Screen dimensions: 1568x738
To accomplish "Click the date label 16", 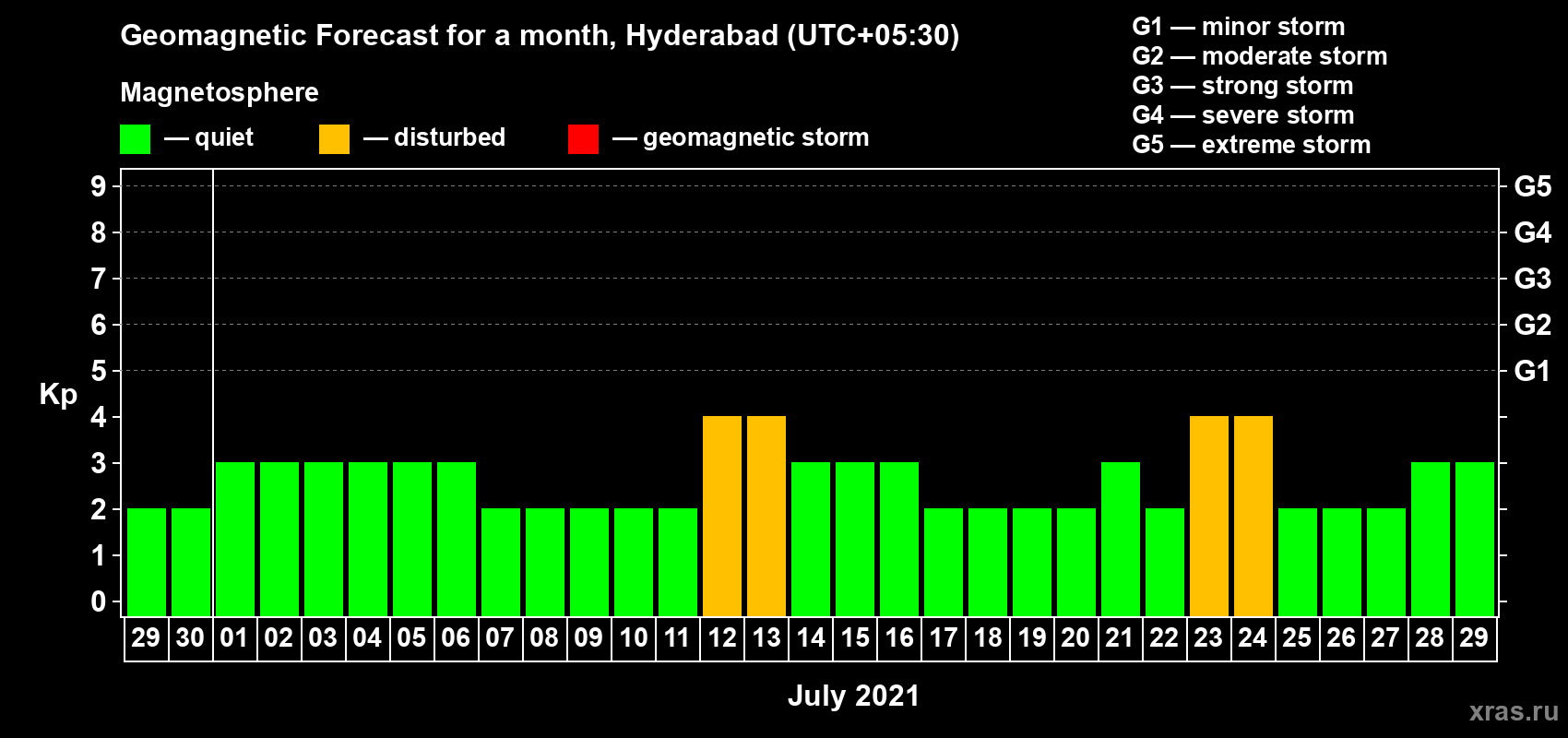I will click(x=898, y=638).
